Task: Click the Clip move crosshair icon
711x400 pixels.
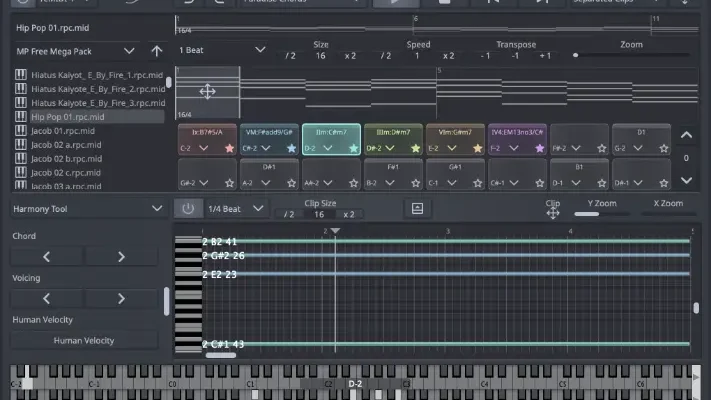Action: pyautogui.click(x=553, y=213)
